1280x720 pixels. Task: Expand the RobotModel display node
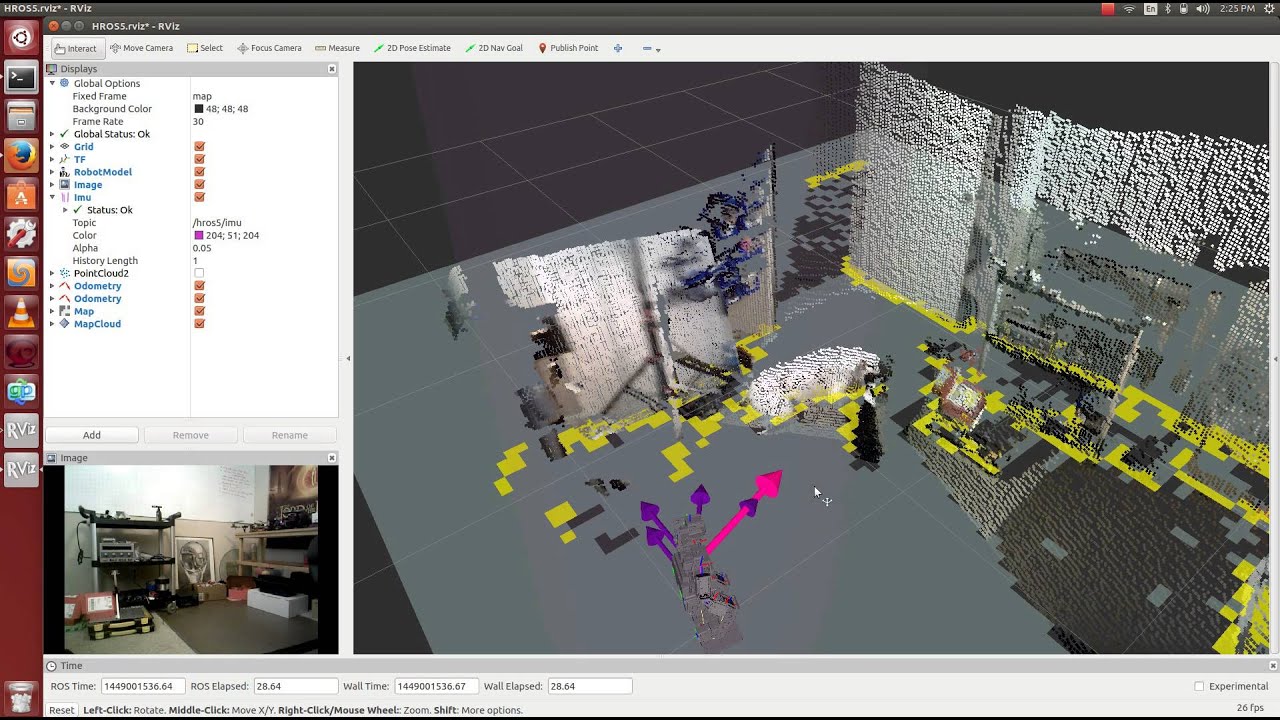pos(52,172)
